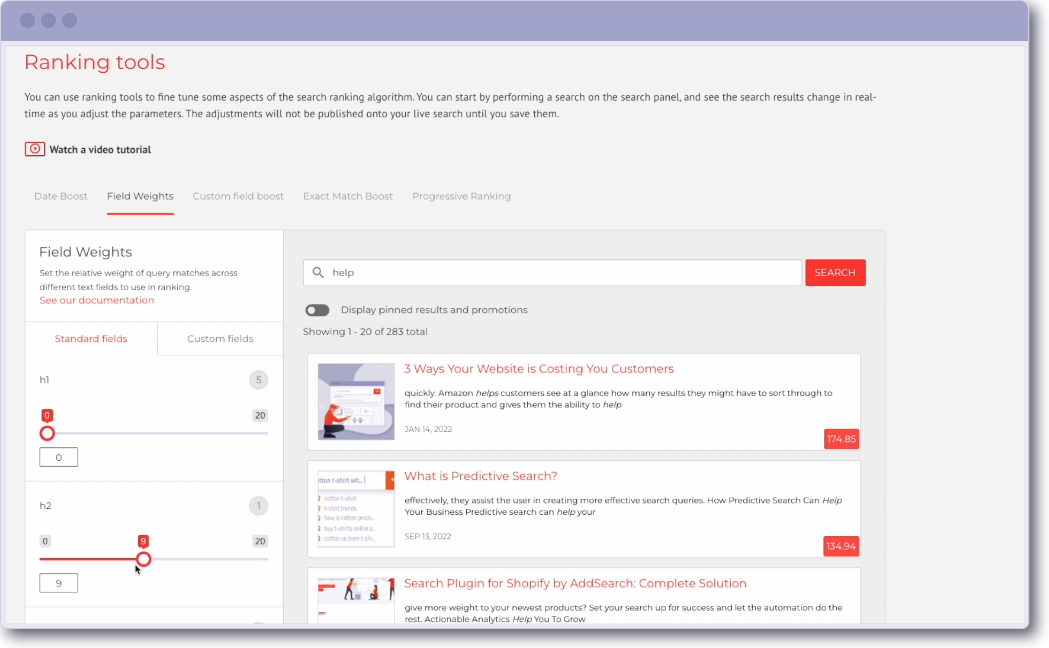Click the h2 default value badge 1
The height and width of the screenshot is (648, 1049).
(258, 506)
